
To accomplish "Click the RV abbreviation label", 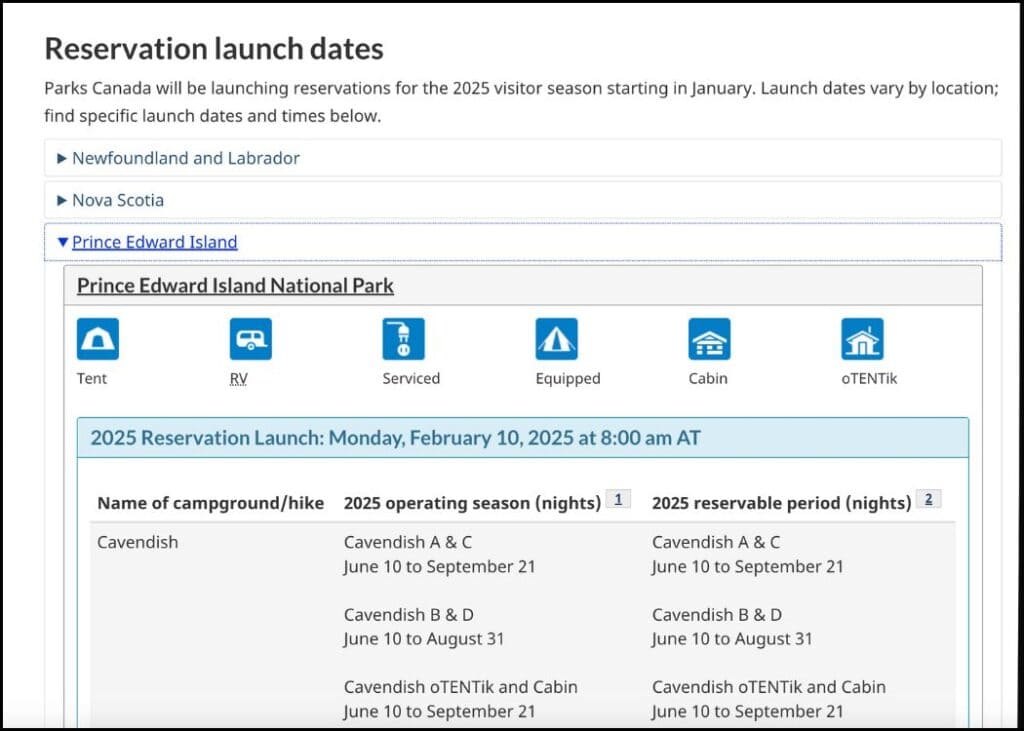I will point(238,379).
